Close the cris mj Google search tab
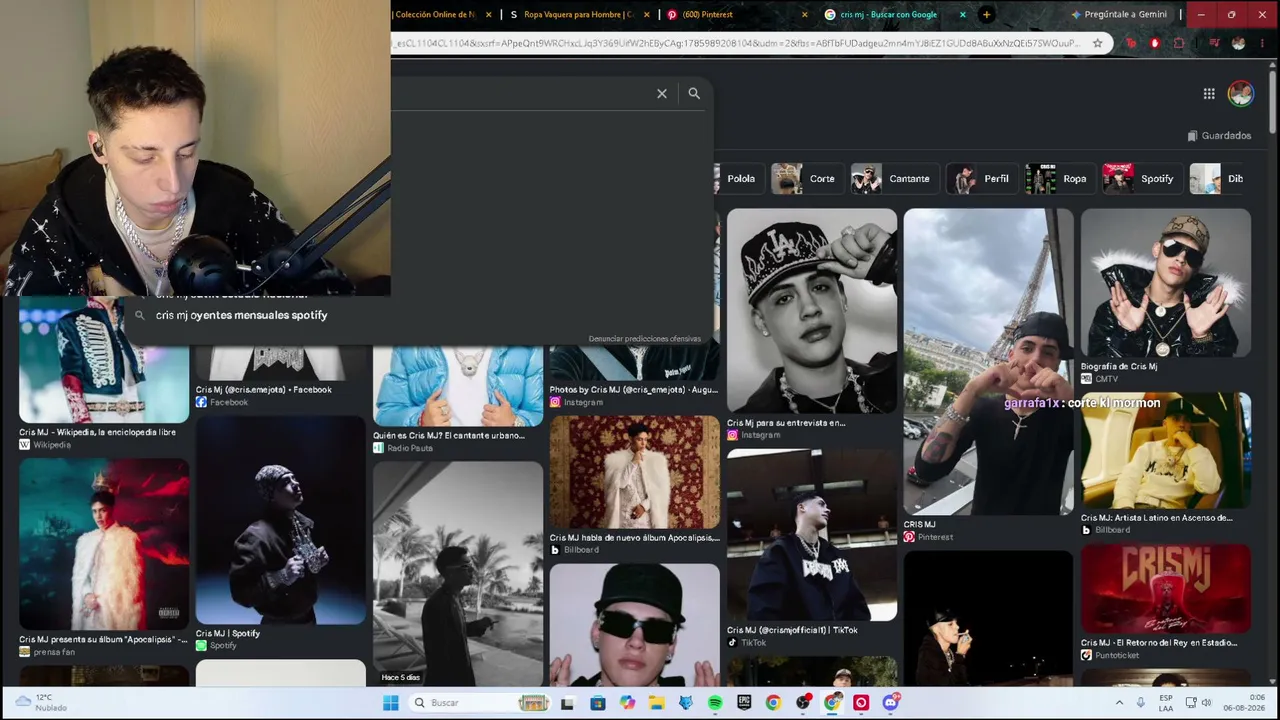The width and height of the screenshot is (1280, 720). (x=963, y=14)
